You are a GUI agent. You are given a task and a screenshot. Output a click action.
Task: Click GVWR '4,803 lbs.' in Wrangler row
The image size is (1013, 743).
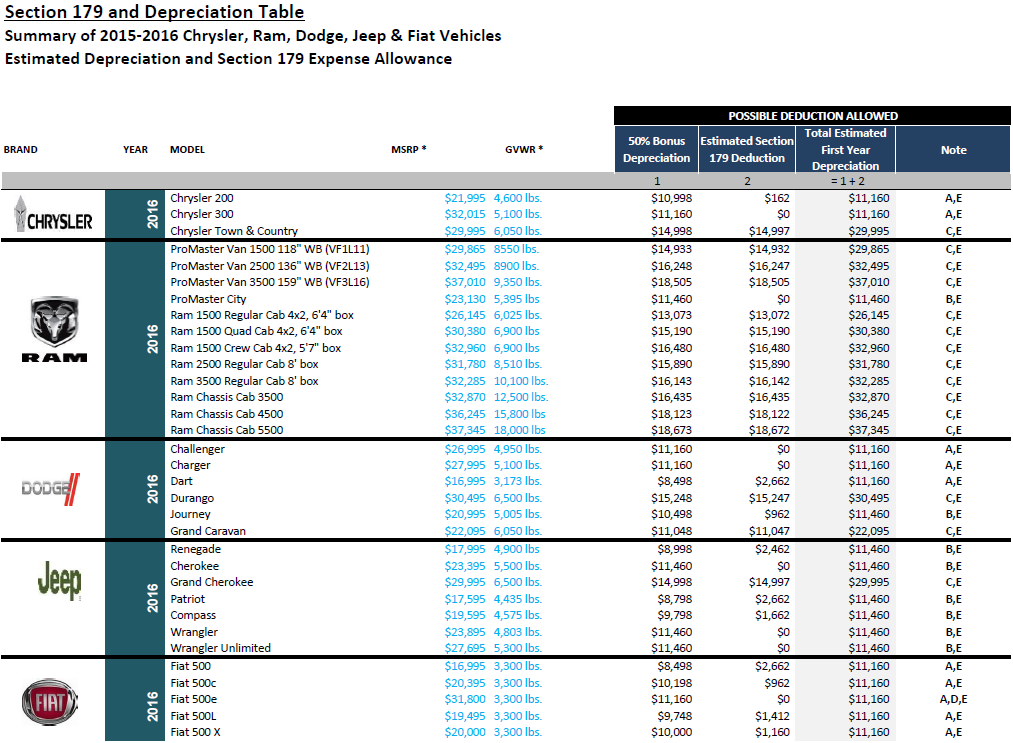click(x=517, y=632)
